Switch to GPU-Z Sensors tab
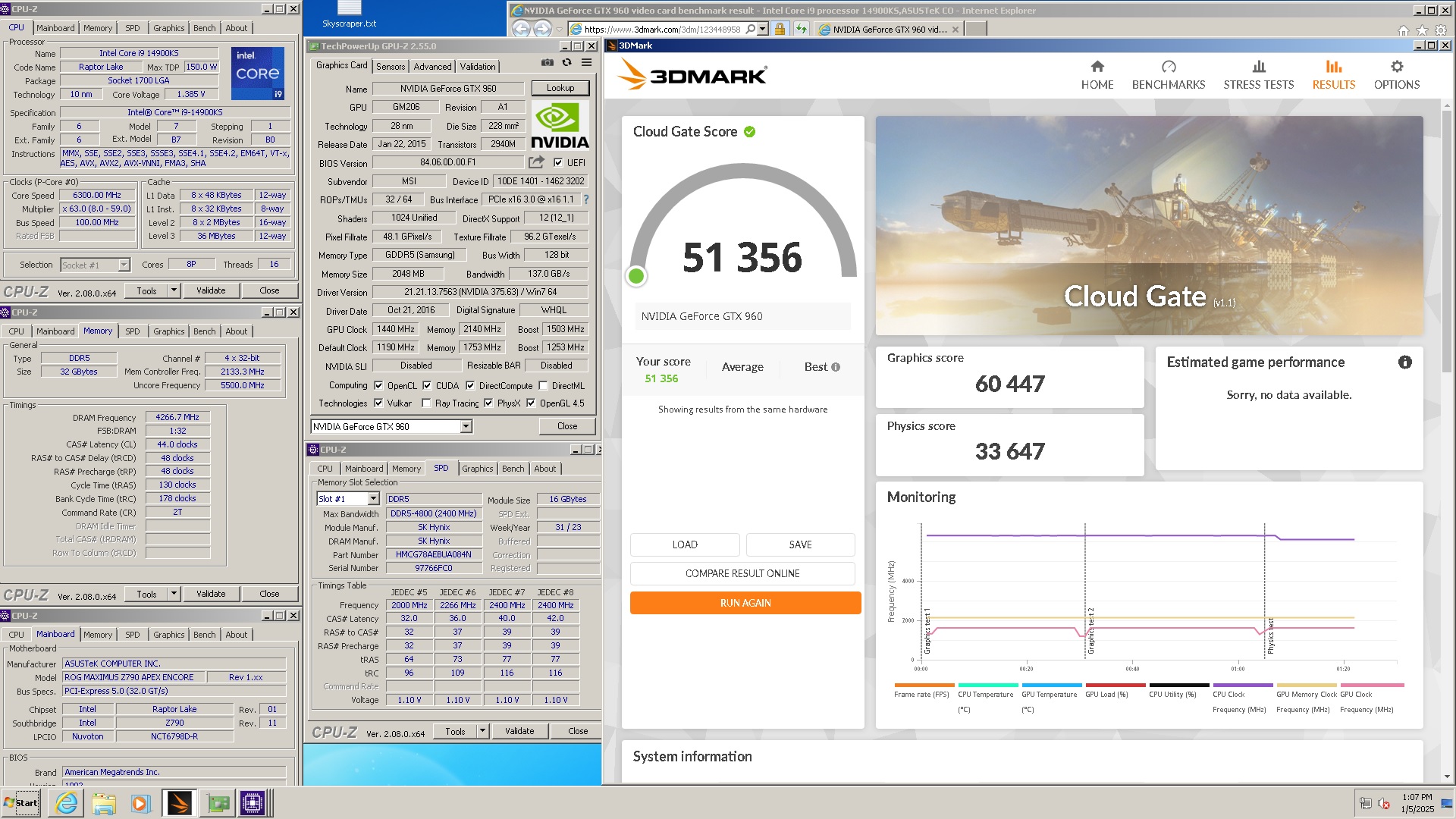This screenshot has height=819, width=1456. pos(391,67)
